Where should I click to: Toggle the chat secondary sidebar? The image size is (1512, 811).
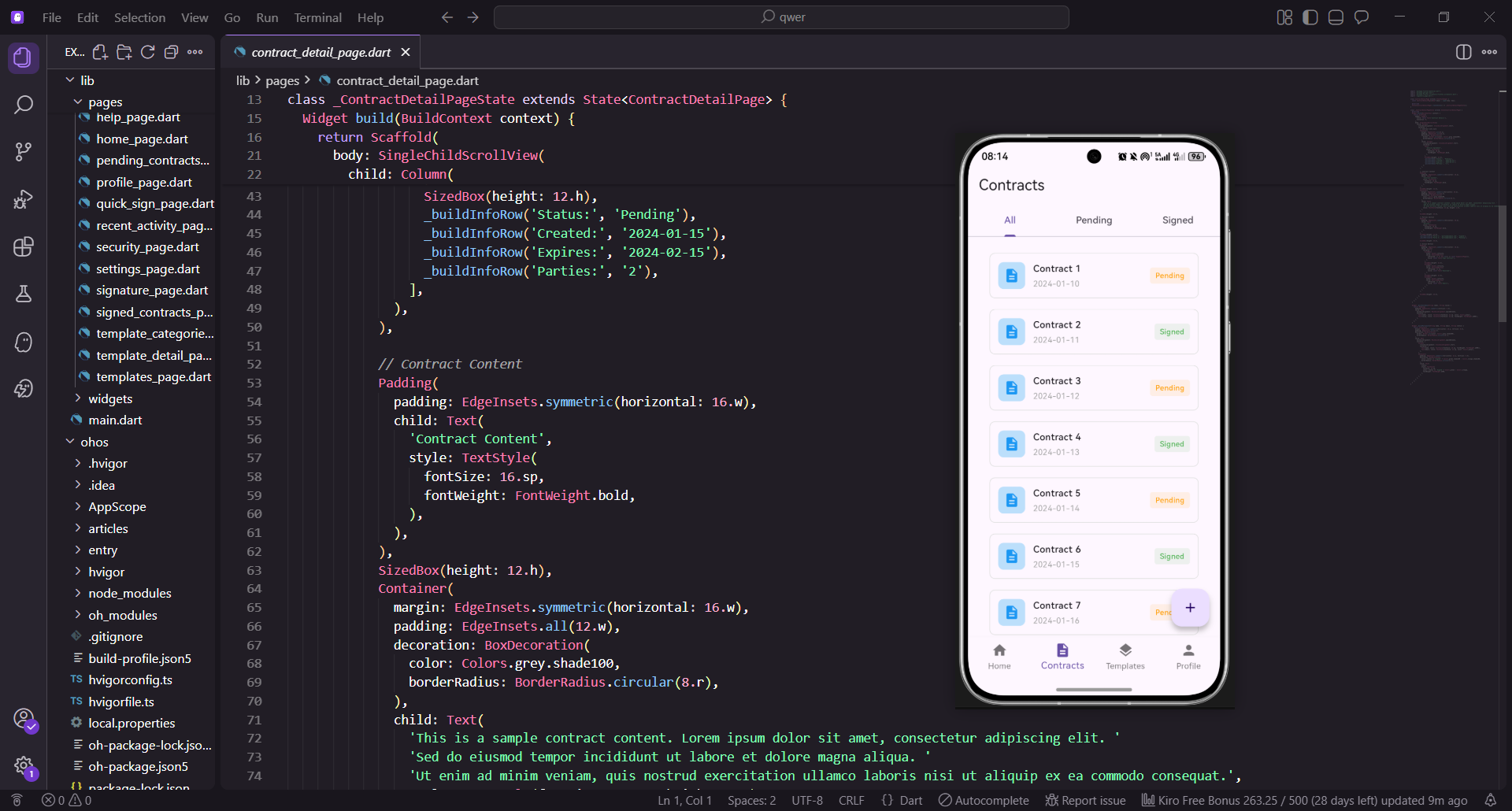point(1362,17)
